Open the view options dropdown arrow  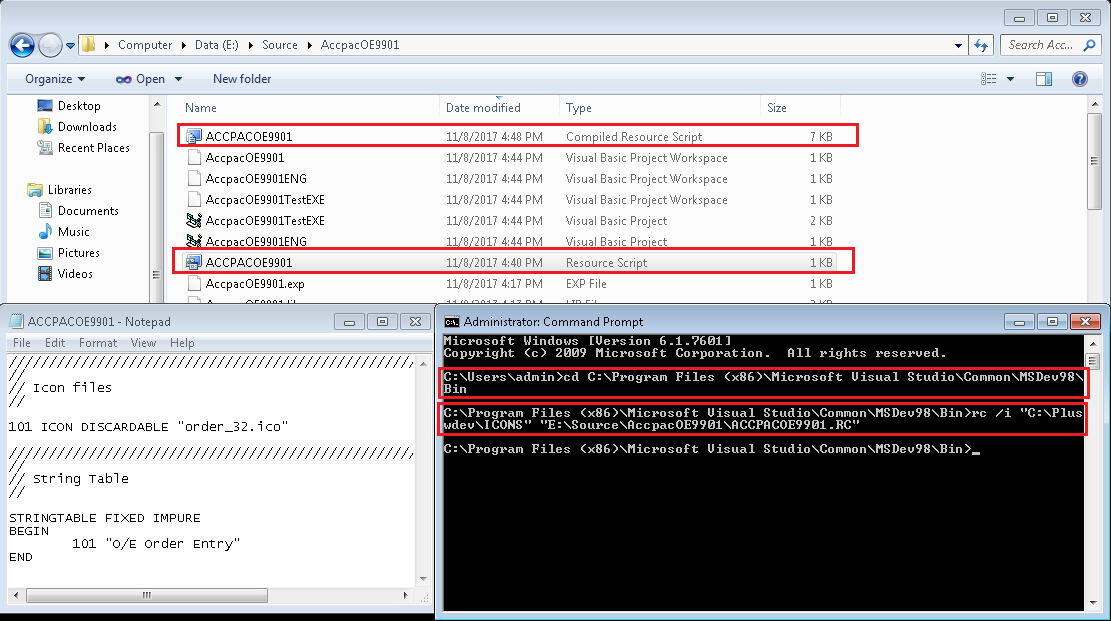tap(1010, 79)
